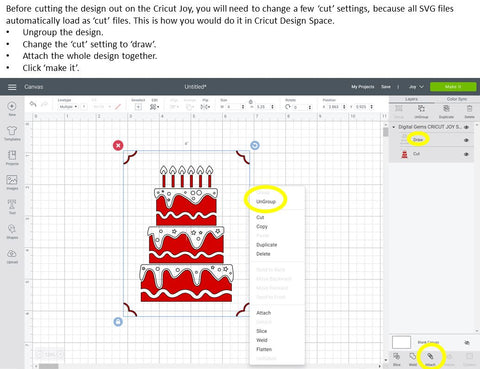480x369 pixels.
Task: Click the Weld icon at panel bottom
Action: 413,356
